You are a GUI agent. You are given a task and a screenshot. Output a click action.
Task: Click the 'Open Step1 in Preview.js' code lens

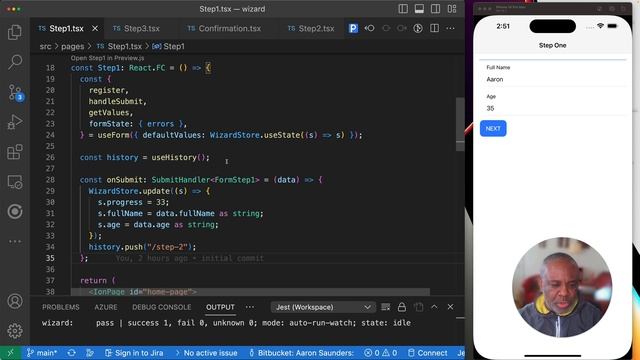(107, 58)
